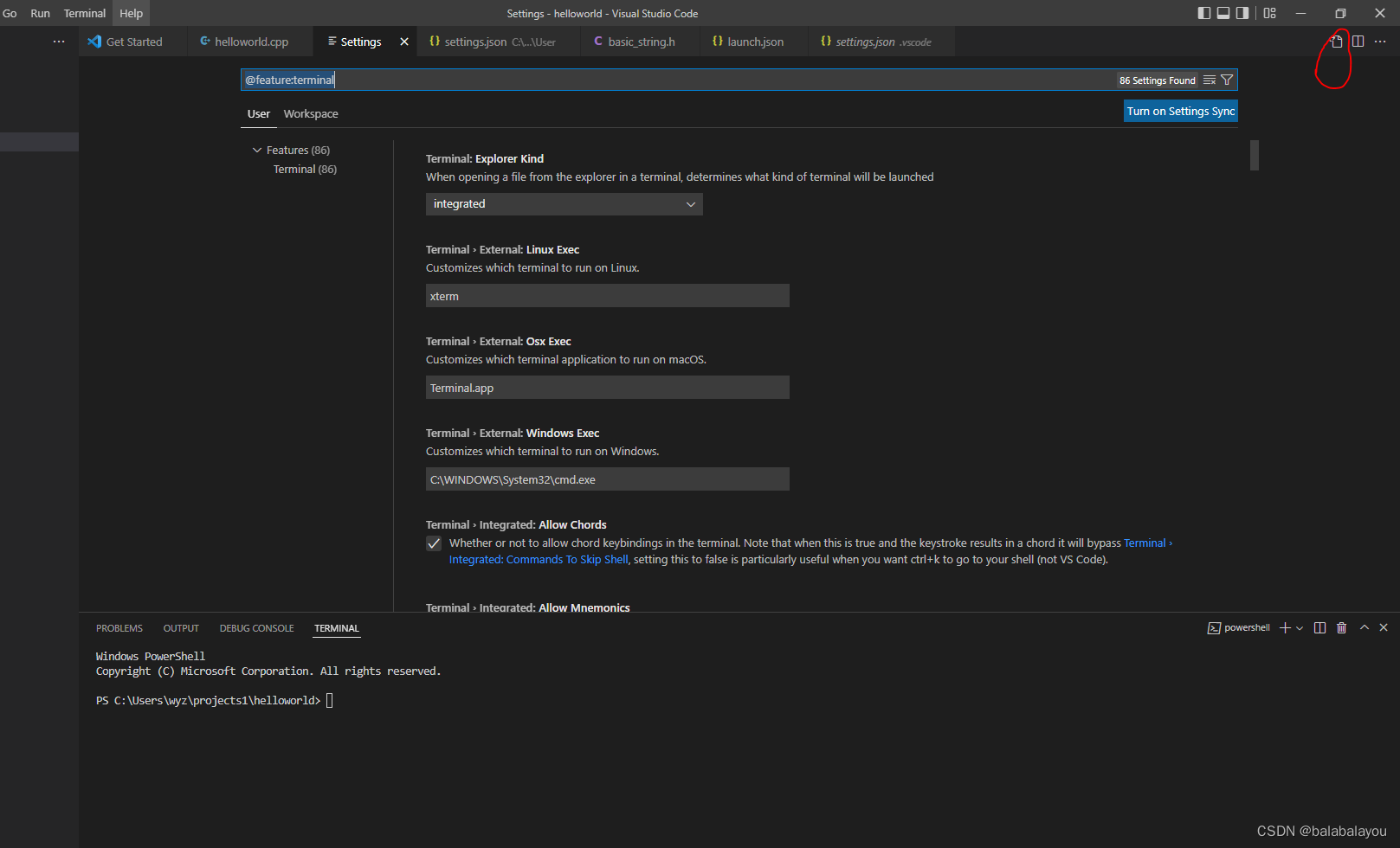1400x848 pixels.
Task: Follow the Commands To Skip Shell link
Action: pyautogui.click(x=539, y=560)
